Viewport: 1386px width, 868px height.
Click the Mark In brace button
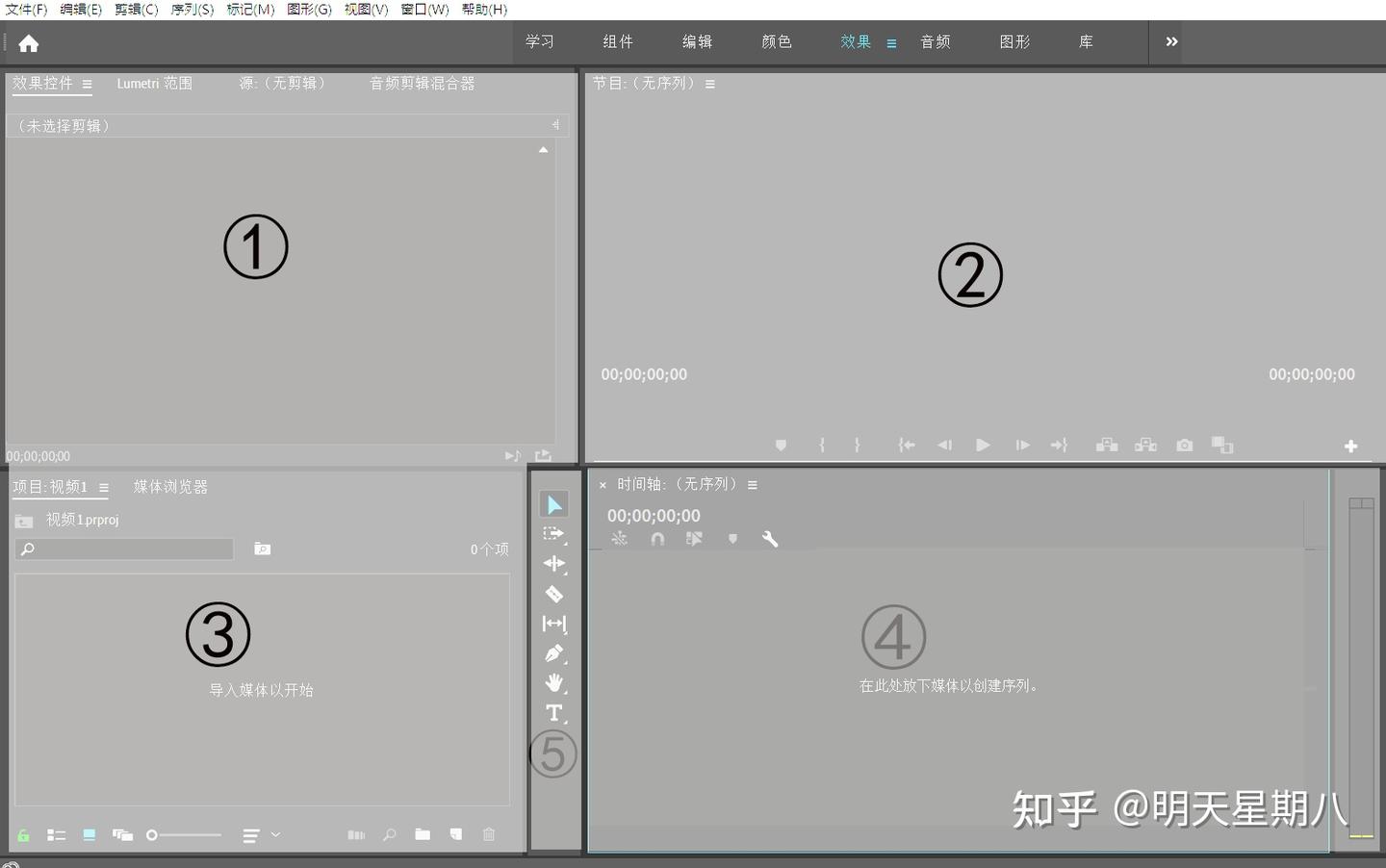pyautogui.click(x=822, y=445)
